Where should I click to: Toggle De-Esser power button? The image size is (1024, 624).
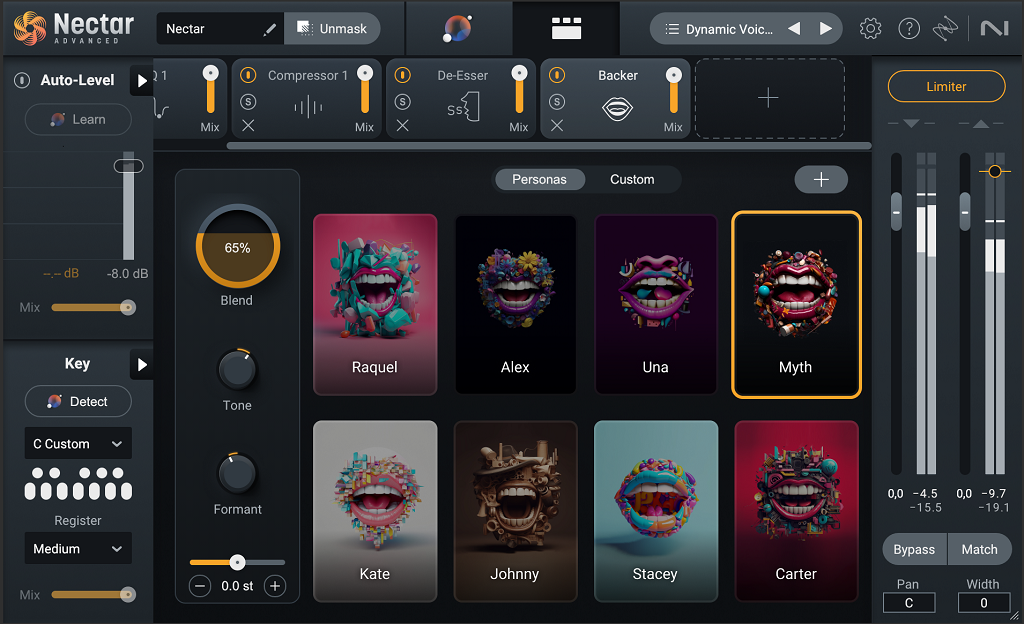402,76
